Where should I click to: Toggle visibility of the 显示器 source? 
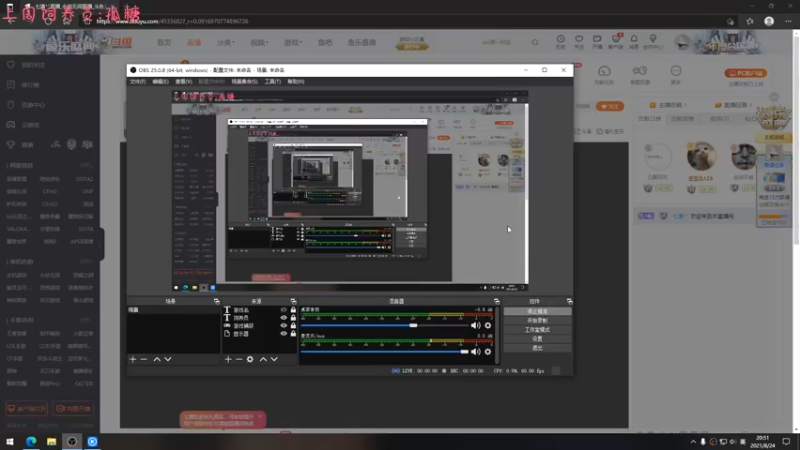point(284,334)
